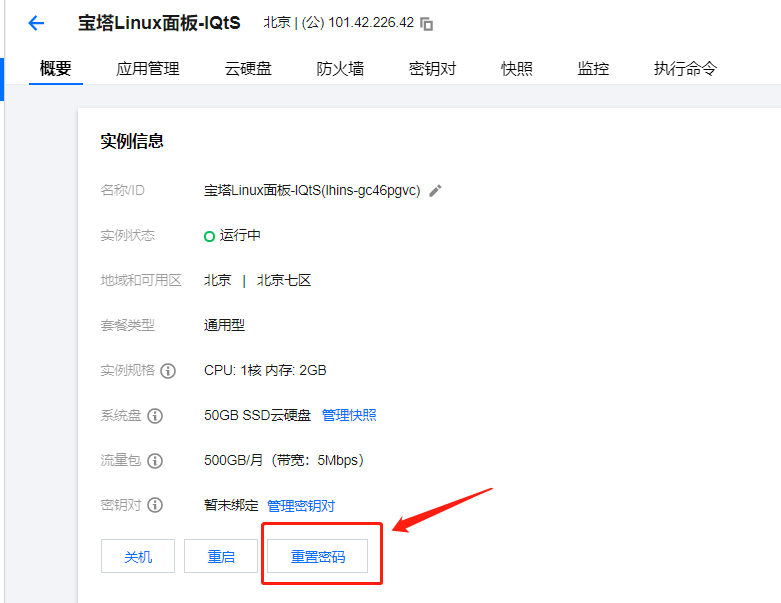
Task: Open the 执行命令 tab
Action: [x=685, y=68]
